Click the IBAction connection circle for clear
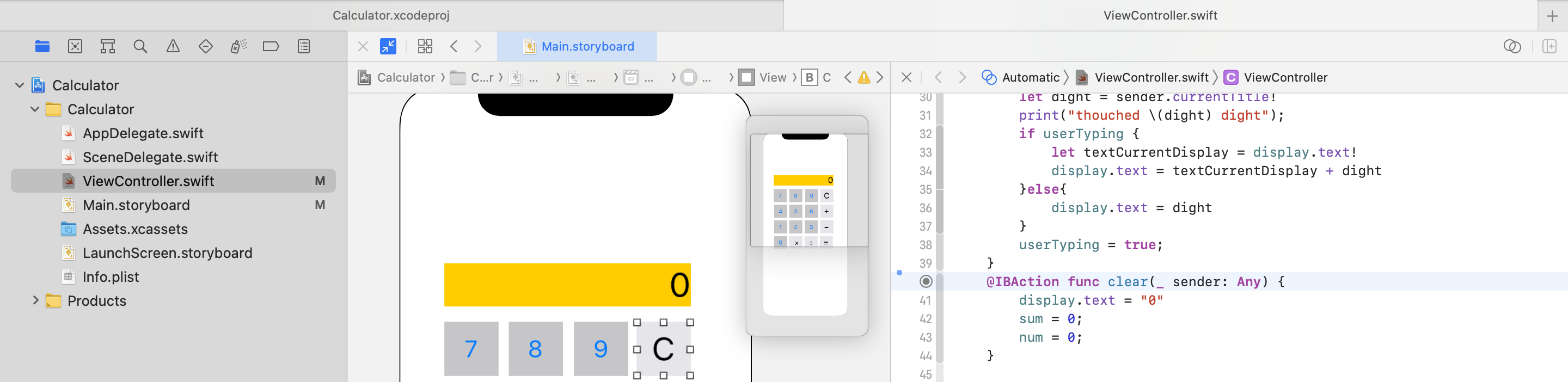Screen dimensions: 1568x382 [926, 281]
